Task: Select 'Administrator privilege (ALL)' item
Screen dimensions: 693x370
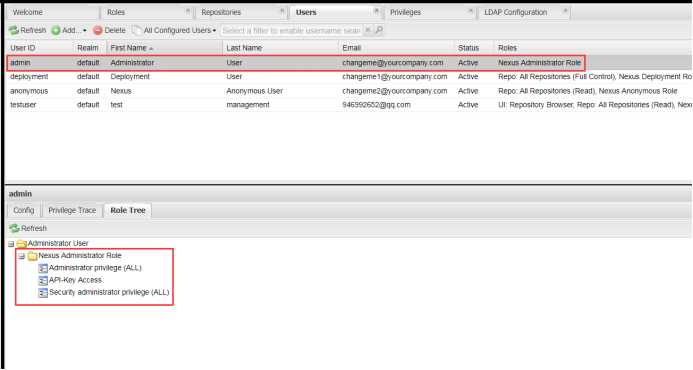Action: [95, 268]
